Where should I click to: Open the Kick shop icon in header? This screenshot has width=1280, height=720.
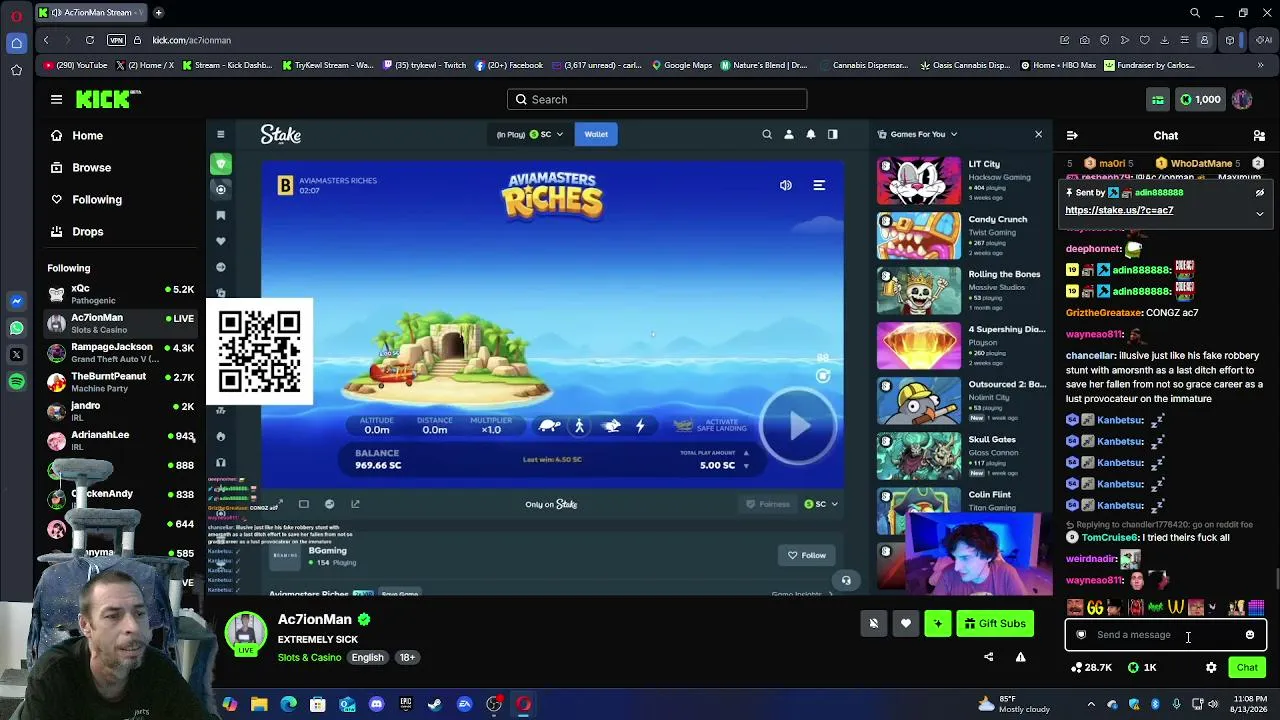click(1157, 99)
